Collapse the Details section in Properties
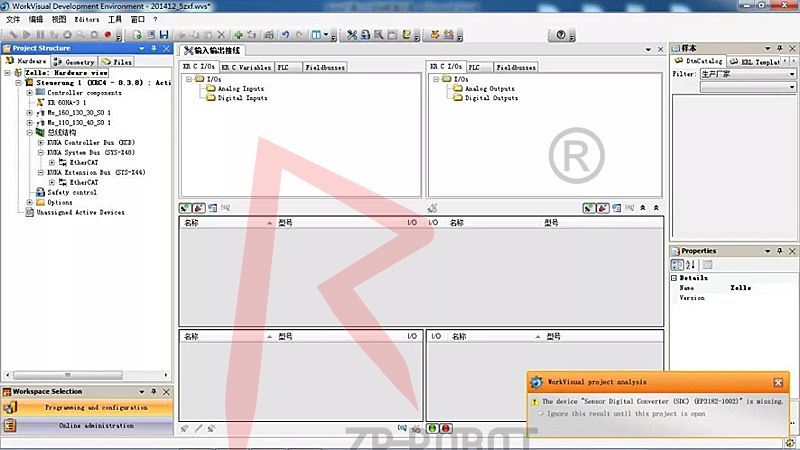The image size is (800, 450). (673, 278)
